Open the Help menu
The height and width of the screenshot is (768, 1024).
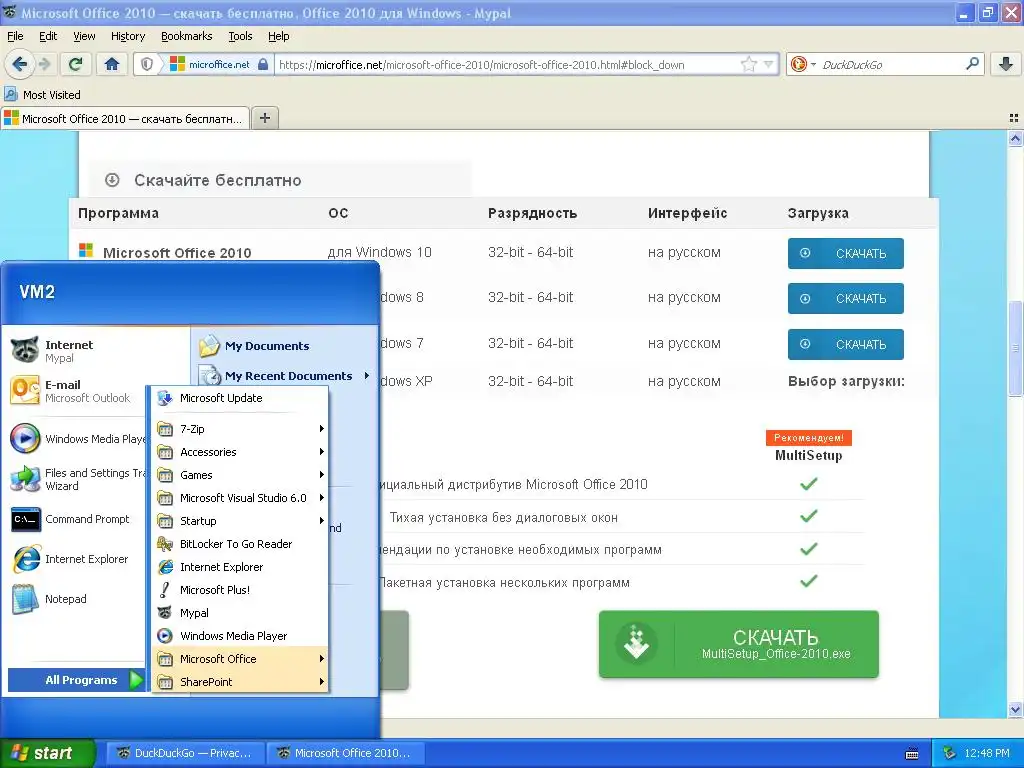(x=278, y=36)
